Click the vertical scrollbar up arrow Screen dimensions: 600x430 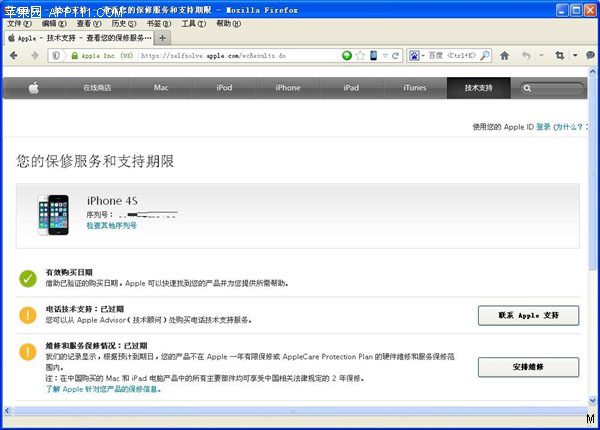[593, 72]
